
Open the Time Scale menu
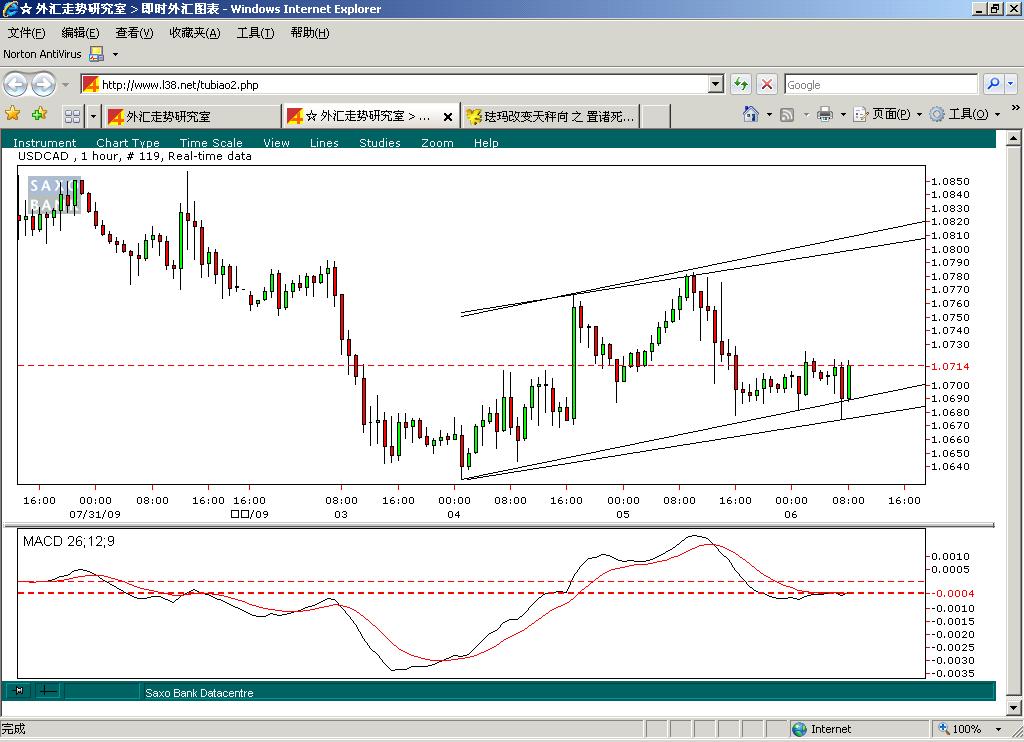pos(211,142)
